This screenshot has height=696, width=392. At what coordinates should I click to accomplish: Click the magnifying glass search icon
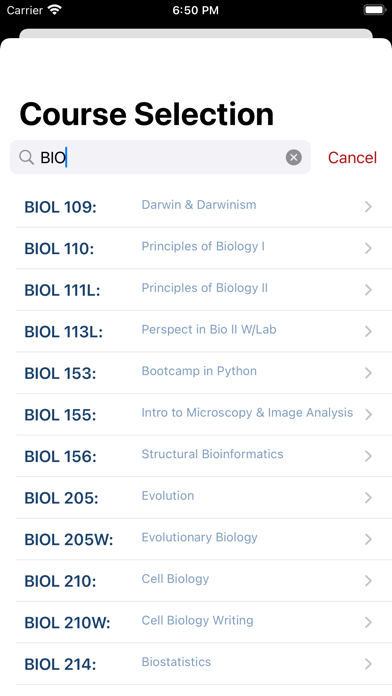(26, 157)
